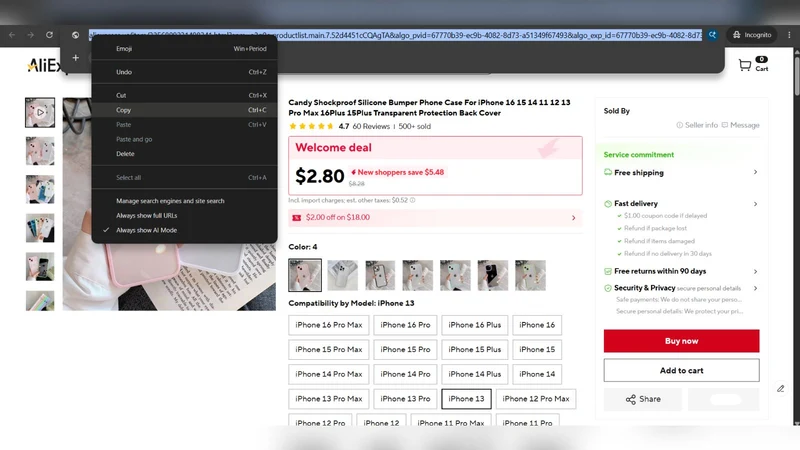
Task: Select Undo in the context menu
Action: 185,72
